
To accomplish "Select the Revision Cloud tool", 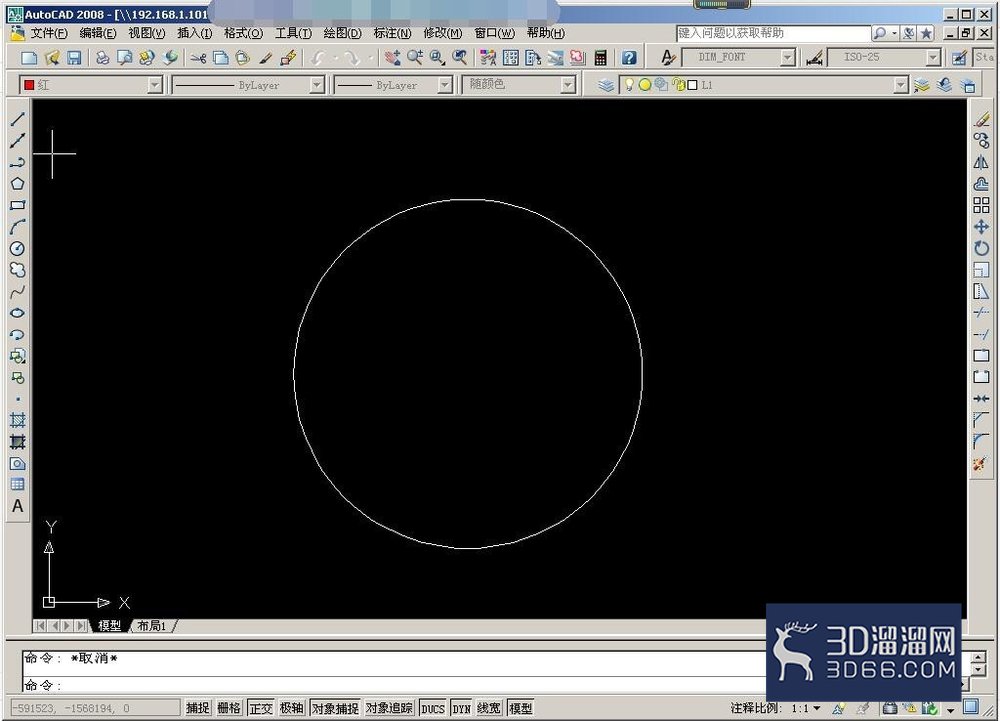I will (17, 270).
